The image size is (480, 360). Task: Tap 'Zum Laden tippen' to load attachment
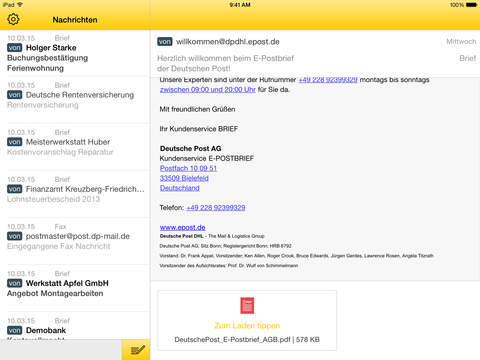247,325
